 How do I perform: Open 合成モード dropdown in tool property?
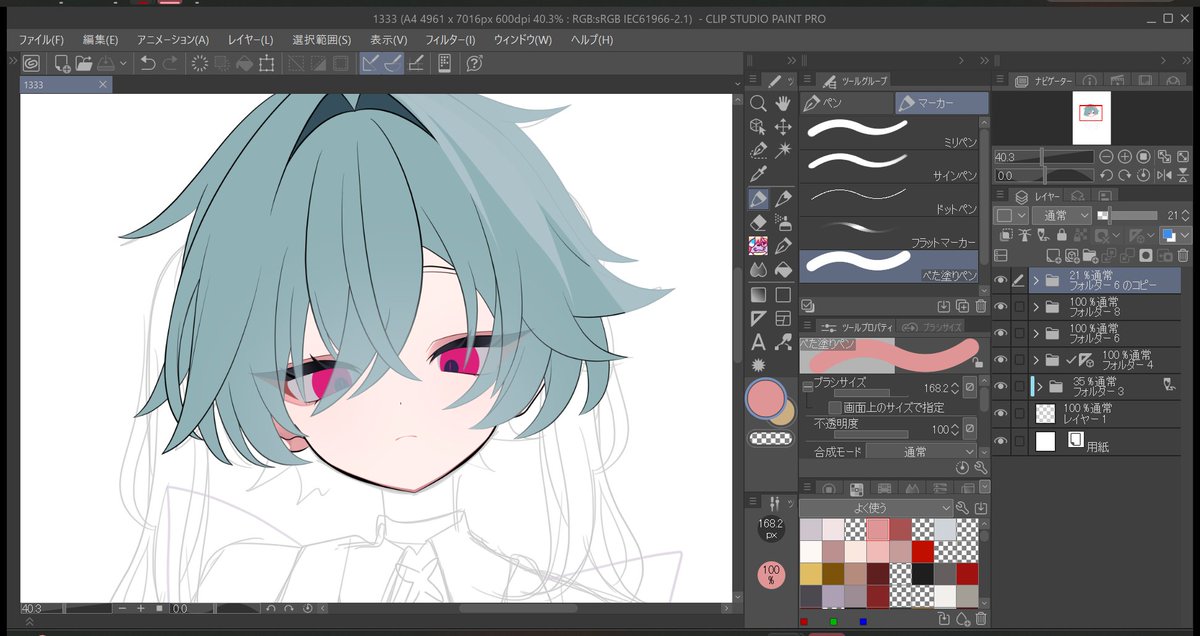[923, 452]
